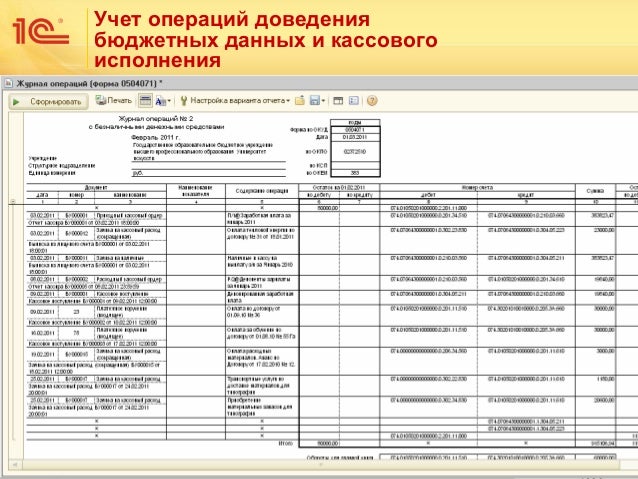This screenshot has height=479, width=638.
Task: Expand the save settings dropdown arrow
Action: [323, 101]
